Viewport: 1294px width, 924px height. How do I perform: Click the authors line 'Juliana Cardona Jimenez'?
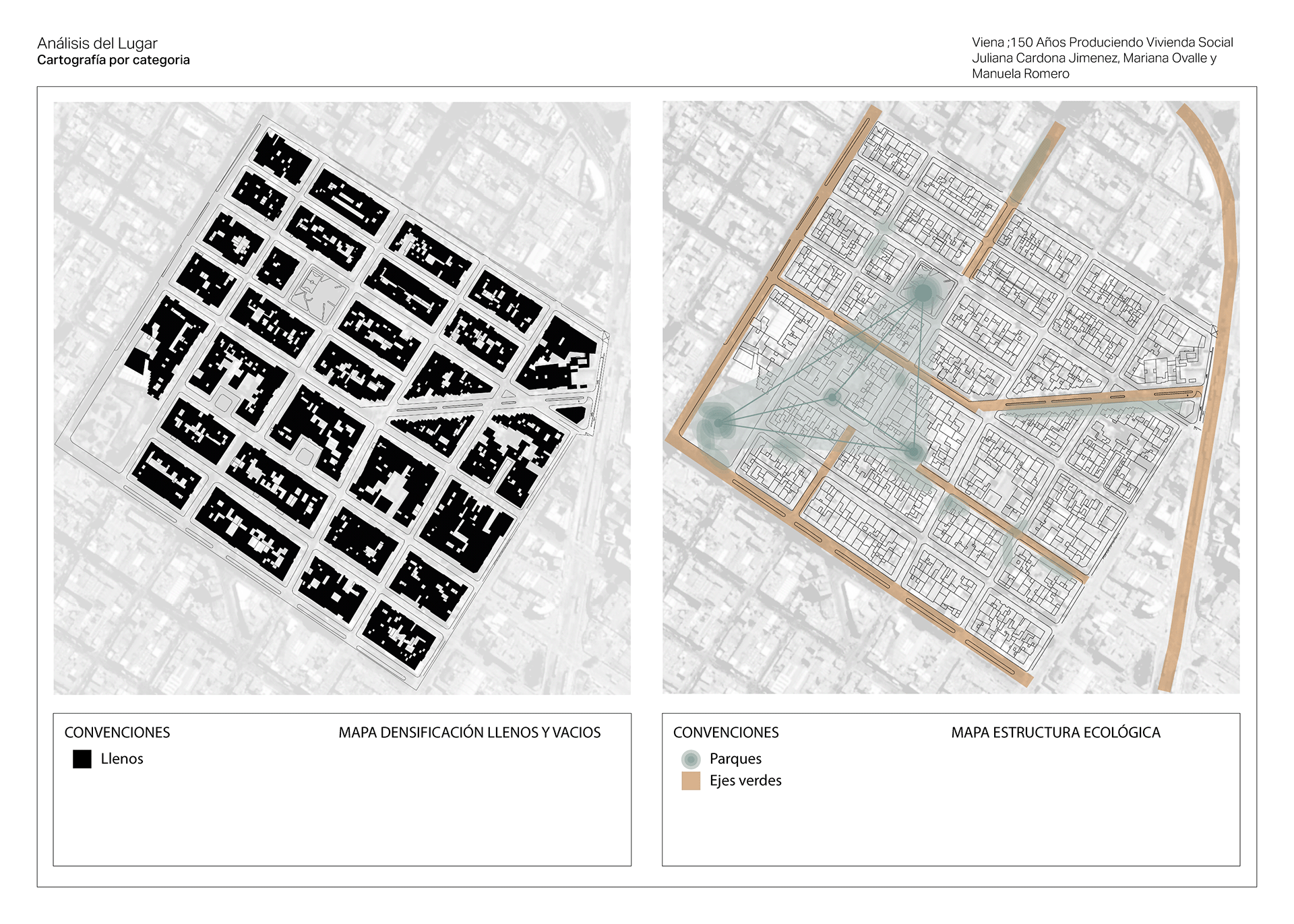pos(1045,58)
